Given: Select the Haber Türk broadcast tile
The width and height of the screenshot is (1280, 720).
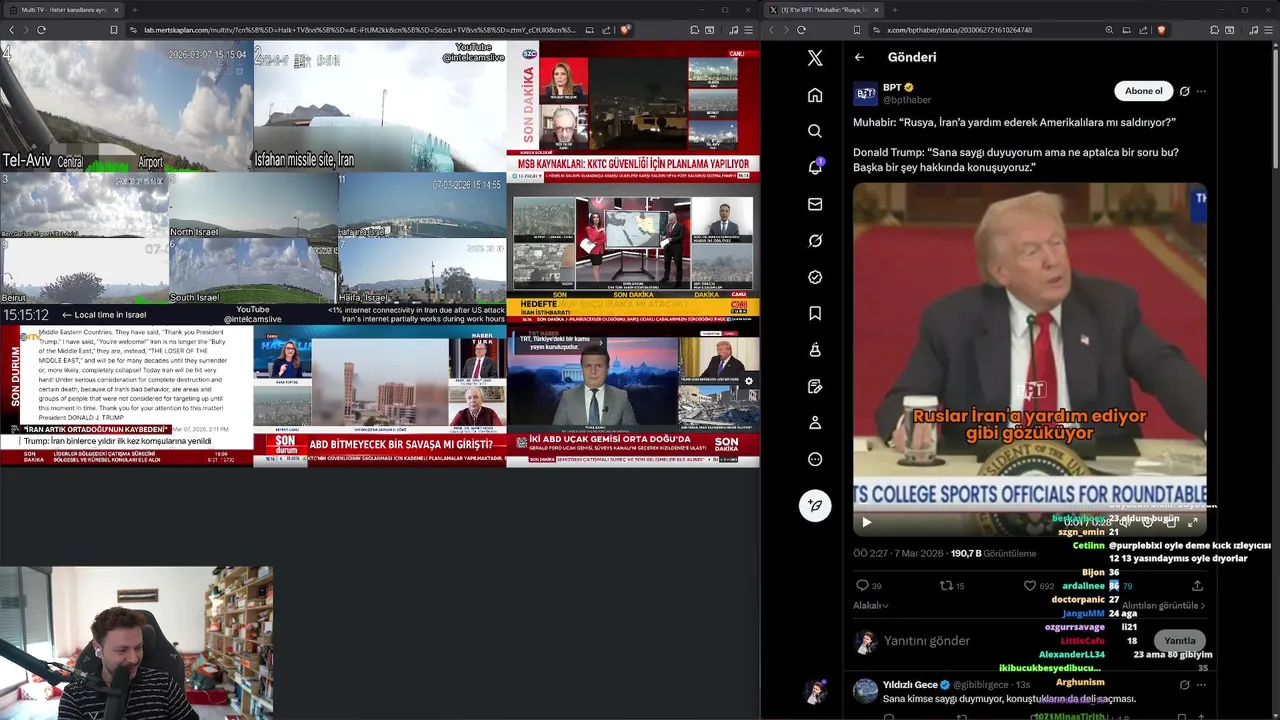Looking at the screenshot, I should [x=380, y=397].
